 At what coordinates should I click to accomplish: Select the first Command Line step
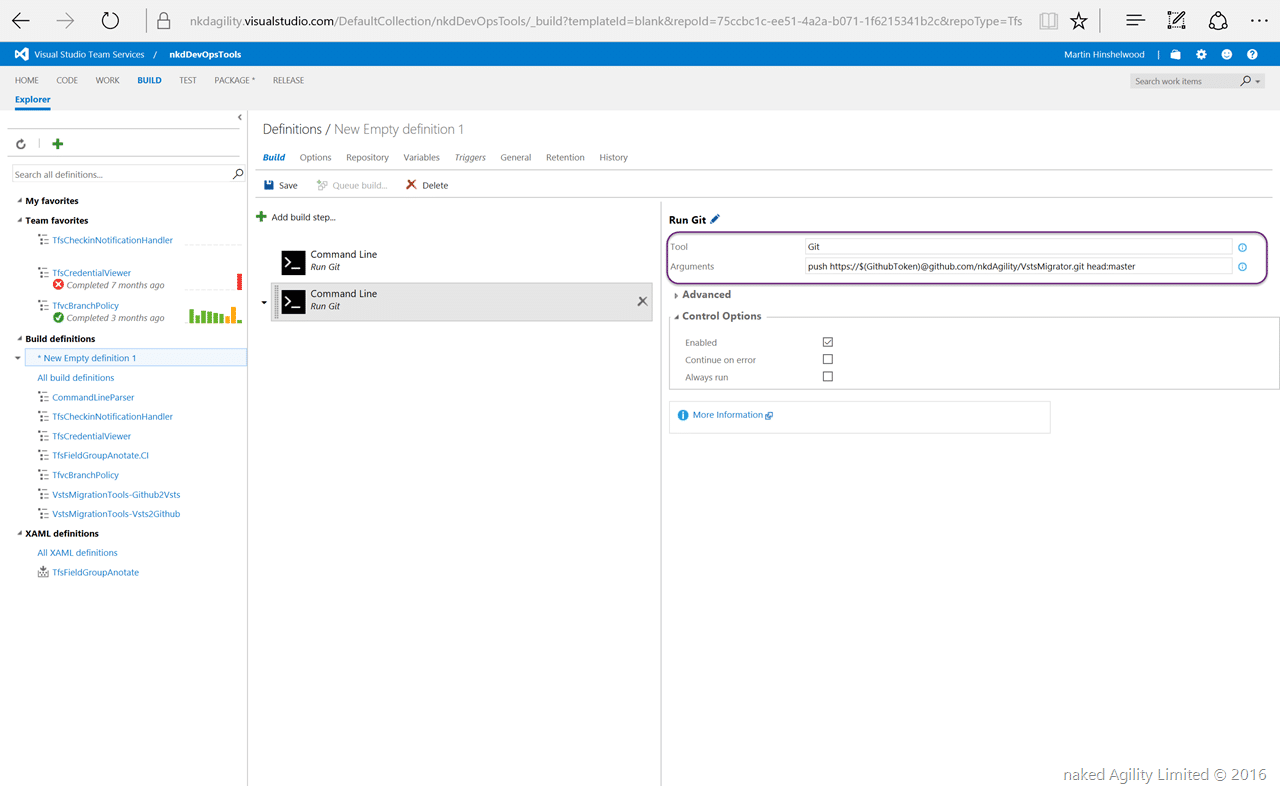coord(462,262)
